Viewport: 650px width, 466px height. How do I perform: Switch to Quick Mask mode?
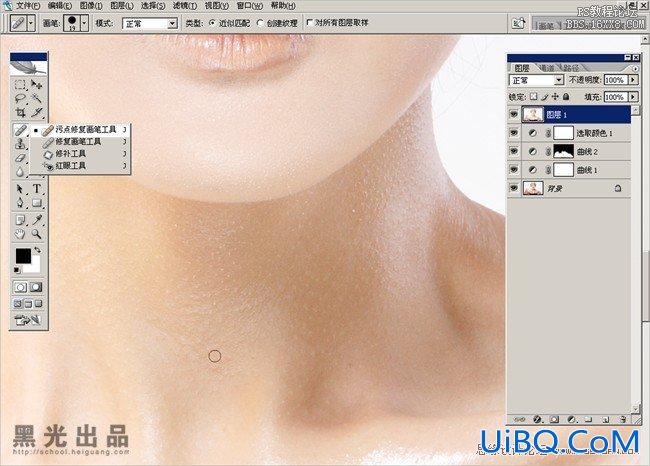(36, 287)
